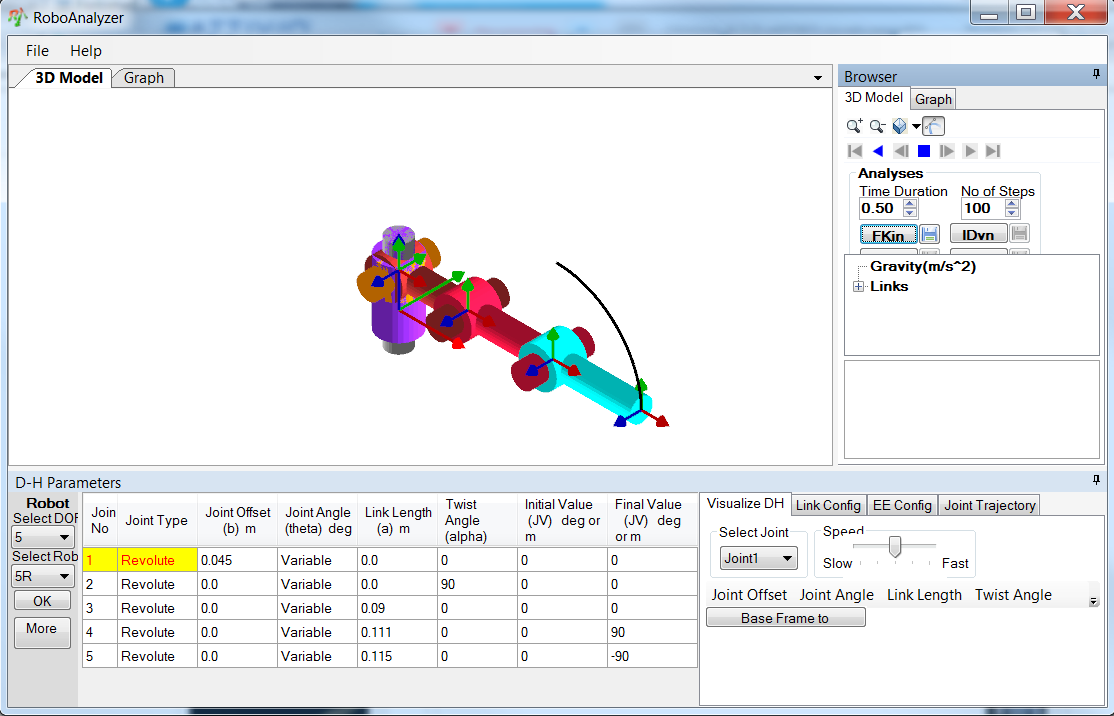Screen dimensions: 1114x716
Task: Save forward kinematics results icon
Action: [929, 234]
